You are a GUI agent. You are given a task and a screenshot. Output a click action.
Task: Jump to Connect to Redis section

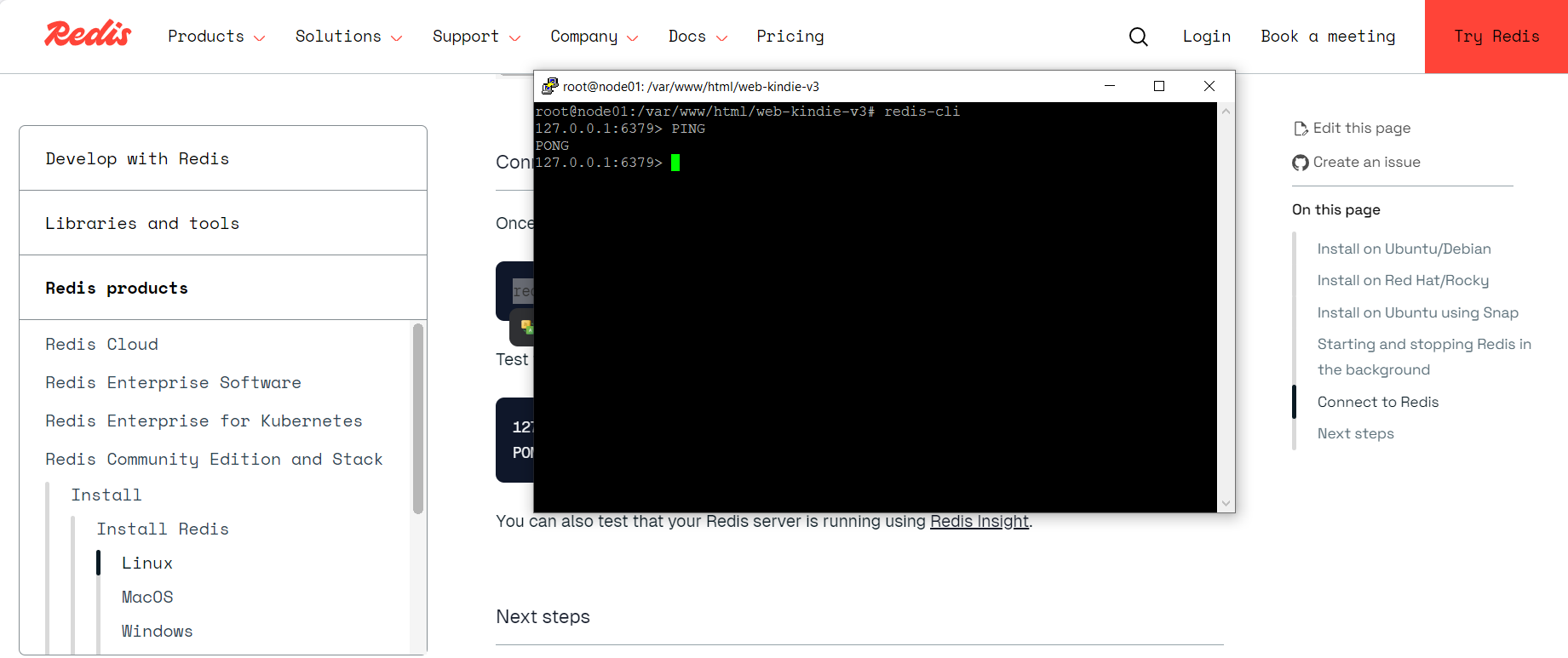pyautogui.click(x=1377, y=402)
